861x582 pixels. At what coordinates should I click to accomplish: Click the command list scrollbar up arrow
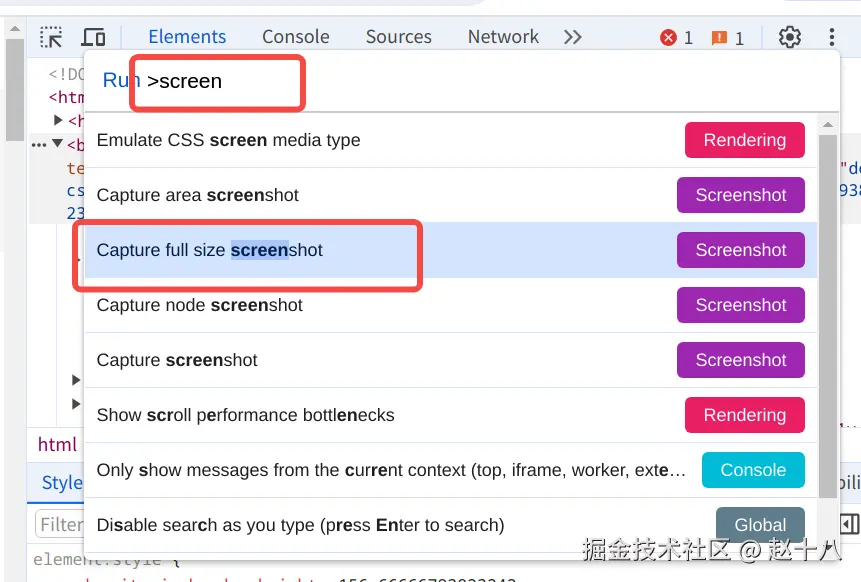828,125
